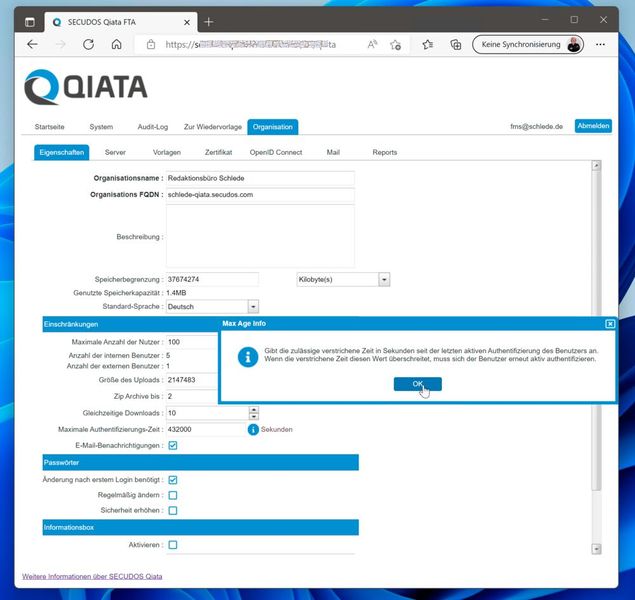The width and height of the screenshot is (635, 600).
Task: Switch to the OpenID Connect sub-tab
Action: (x=276, y=152)
